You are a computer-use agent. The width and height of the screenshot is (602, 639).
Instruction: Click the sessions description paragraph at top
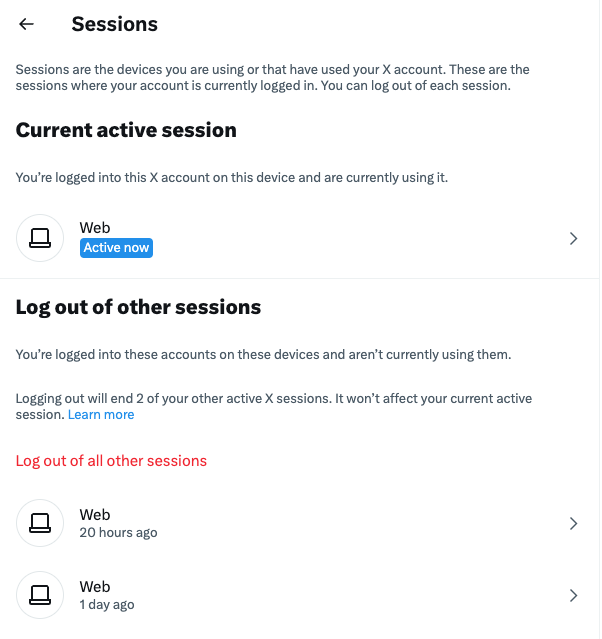(x=272, y=77)
